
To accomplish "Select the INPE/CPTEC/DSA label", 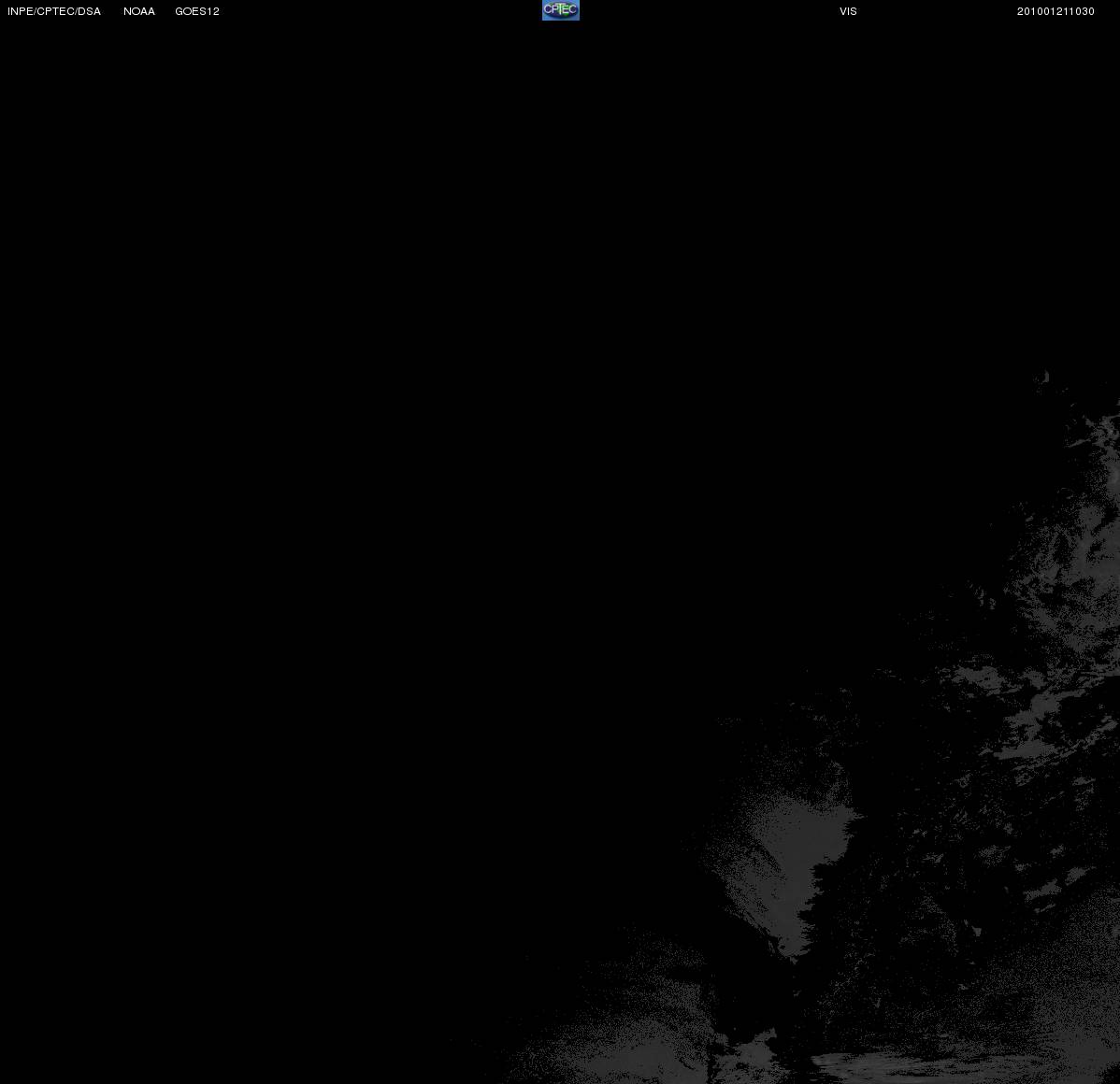I will (x=54, y=11).
